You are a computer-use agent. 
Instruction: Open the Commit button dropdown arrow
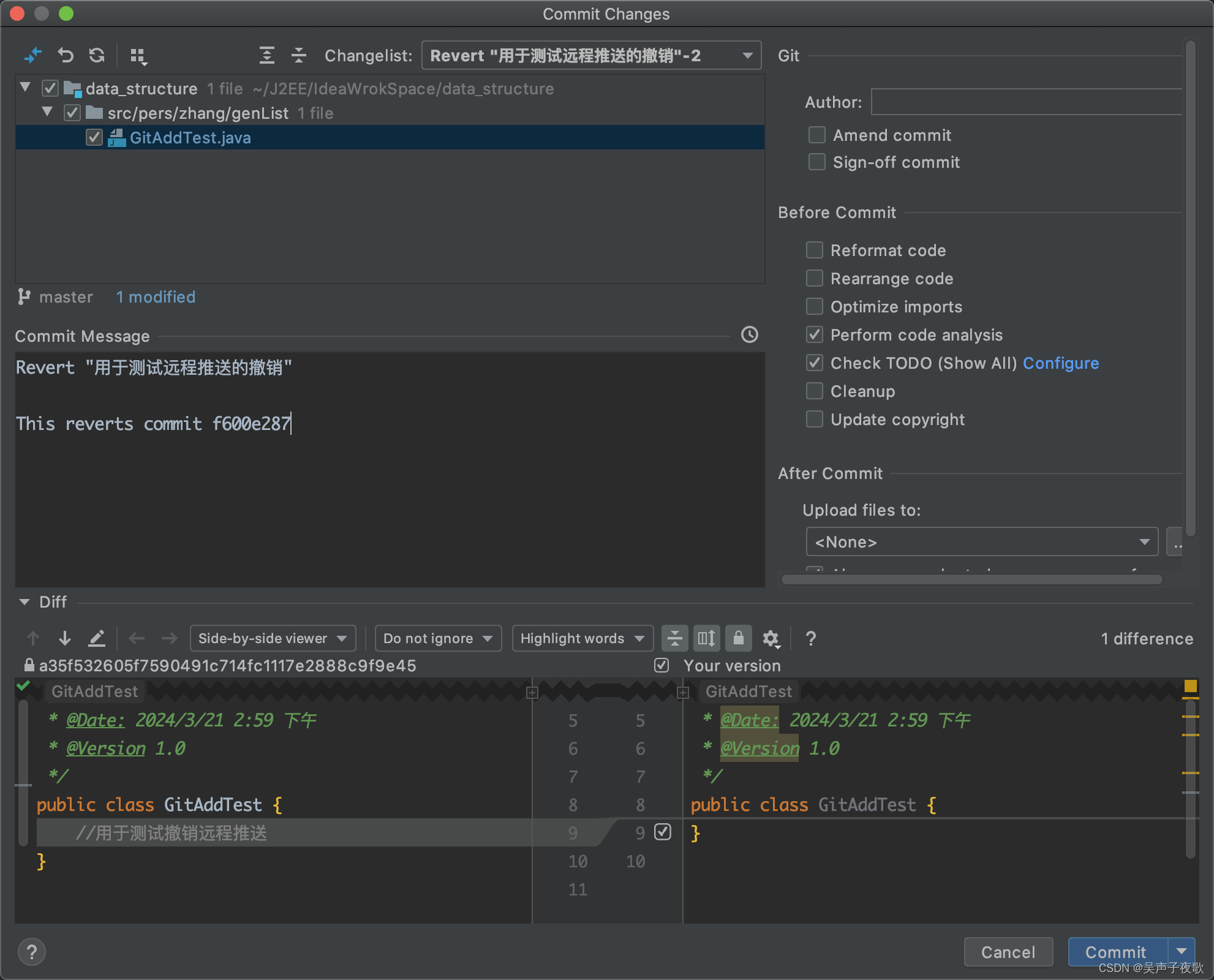pyautogui.click(x=1182, y=952)
